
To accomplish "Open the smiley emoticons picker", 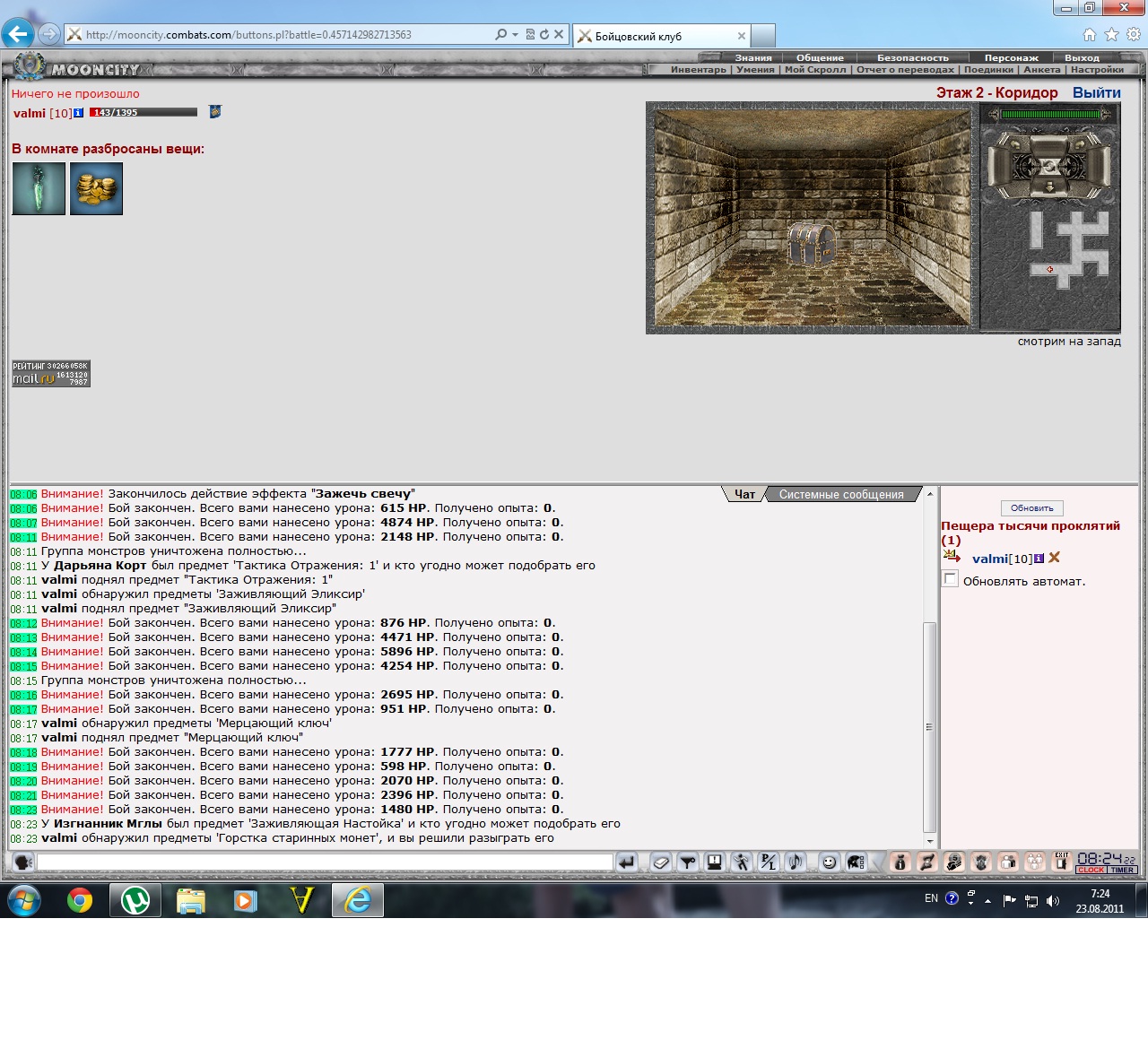I will point(829,862).
